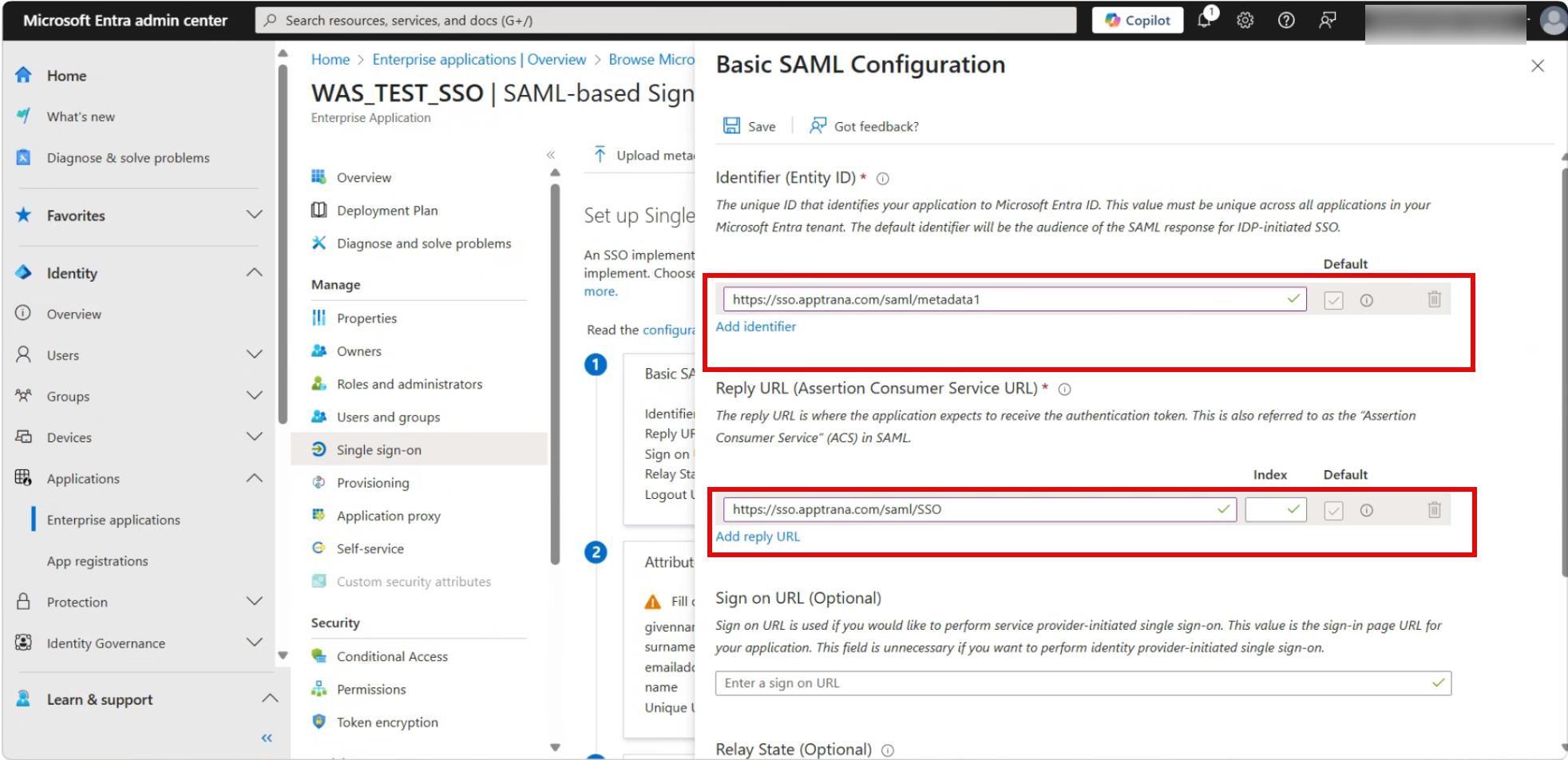
Task: Collapse the left navigation with double chevron
Action: pos(267,738)
